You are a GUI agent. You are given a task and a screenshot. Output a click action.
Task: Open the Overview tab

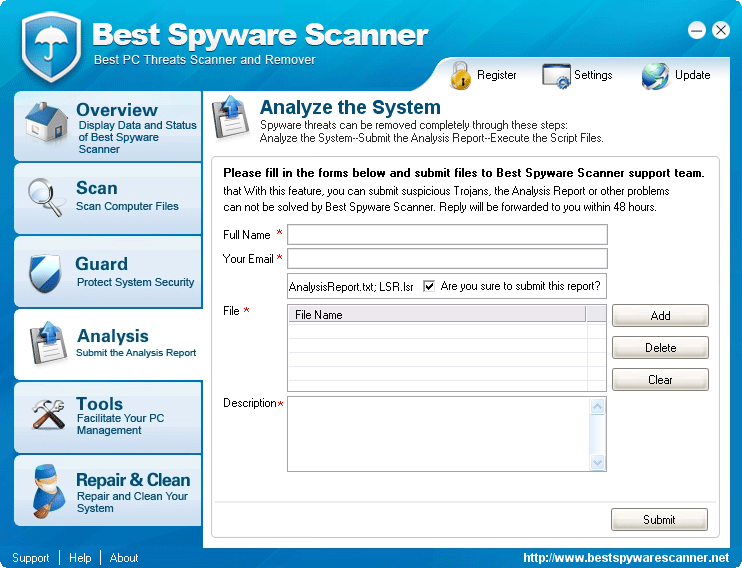point(108,126)
